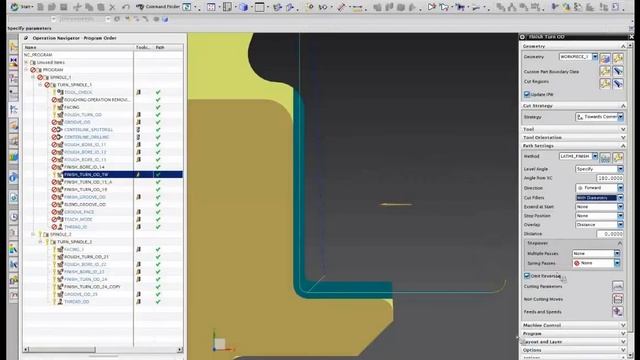Open the Extend at Start dropdown
The width and height of the screenshot is (640, 360).
620,207
